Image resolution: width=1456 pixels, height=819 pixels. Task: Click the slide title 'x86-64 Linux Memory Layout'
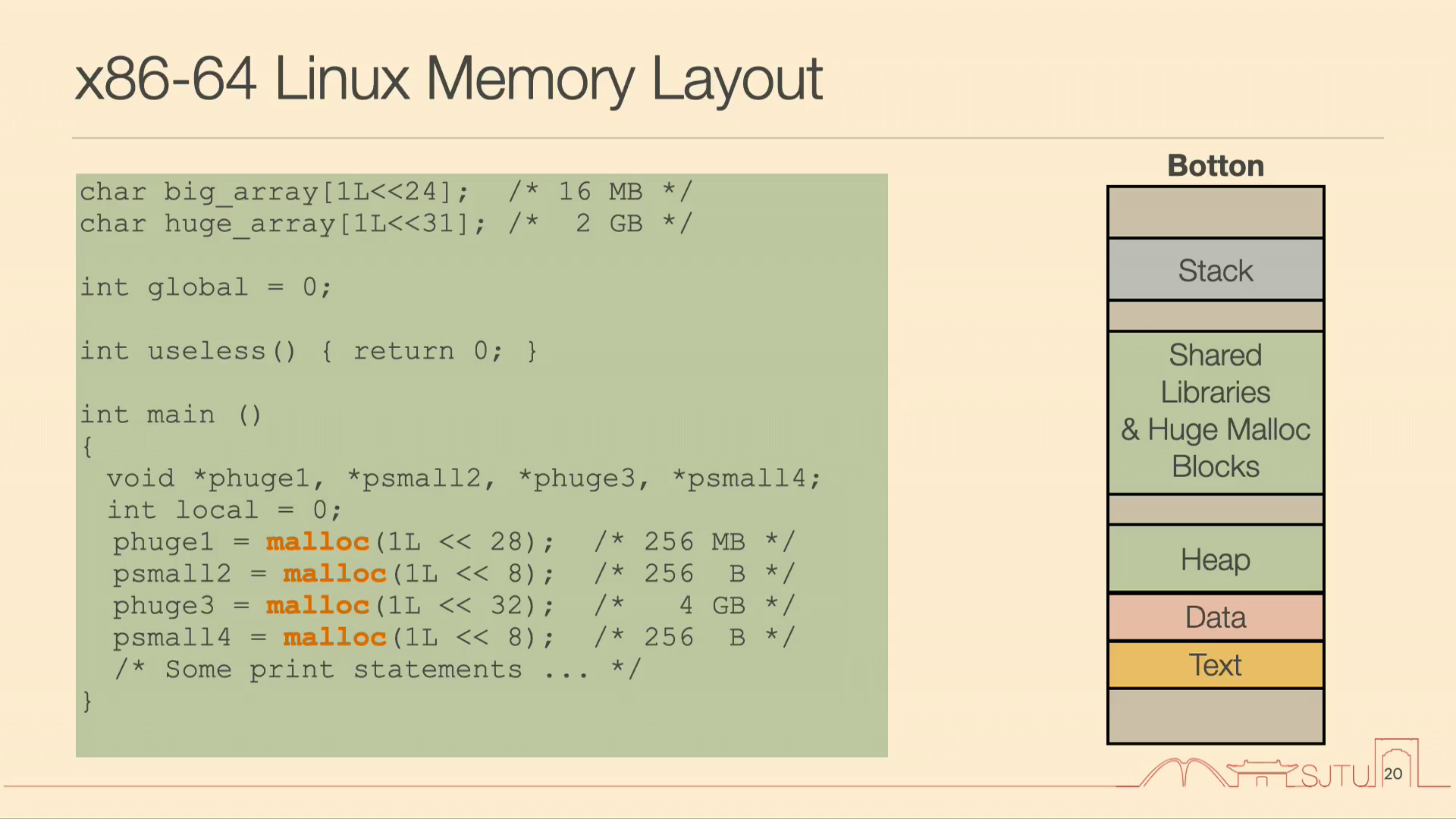click(x=448, y=79)
